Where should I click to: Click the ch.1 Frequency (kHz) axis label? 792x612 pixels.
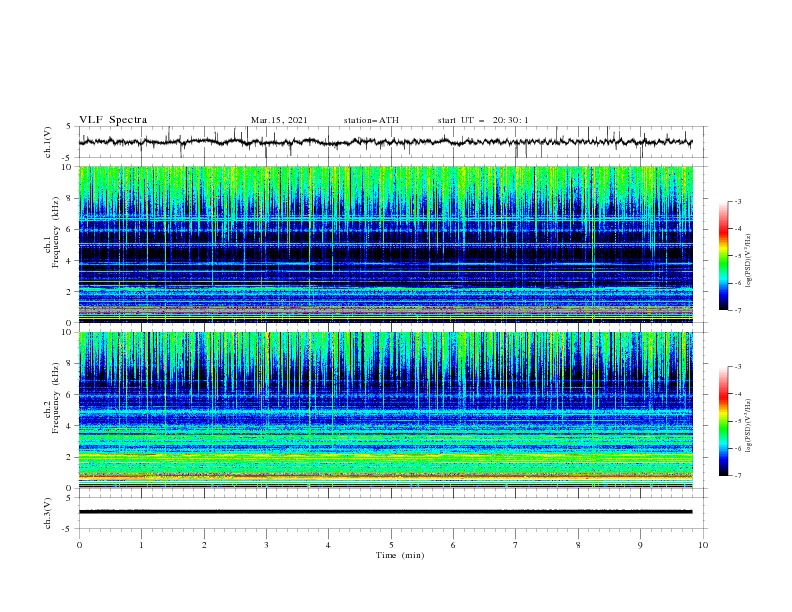(52, 232)
